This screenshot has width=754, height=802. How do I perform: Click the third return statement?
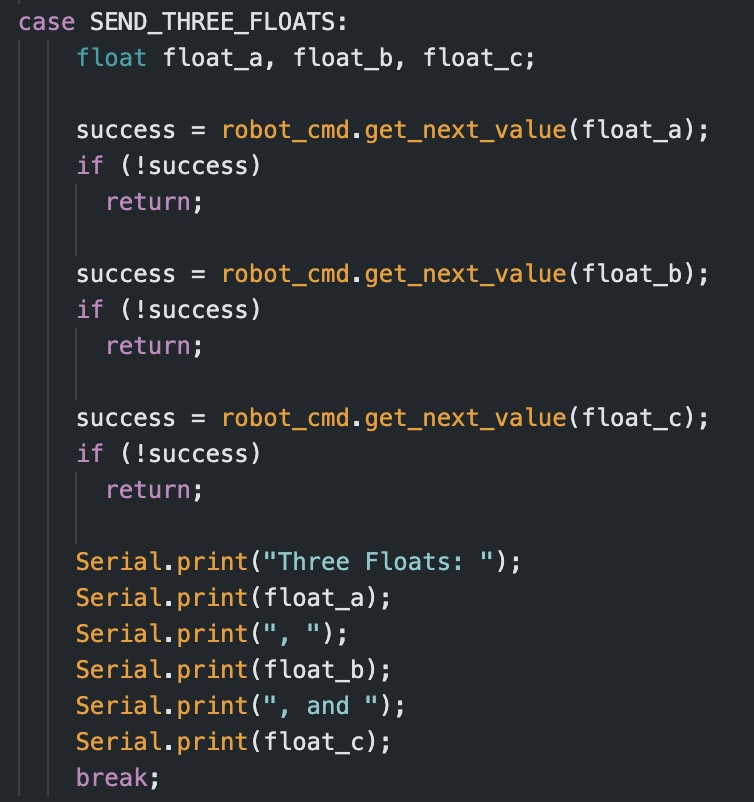coord(154,491)
